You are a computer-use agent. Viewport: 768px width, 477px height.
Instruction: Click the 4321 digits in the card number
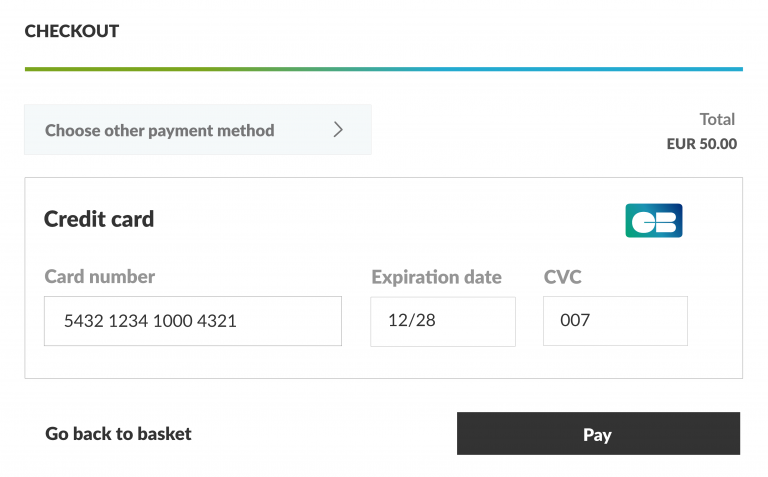click(x=219, y=321)
